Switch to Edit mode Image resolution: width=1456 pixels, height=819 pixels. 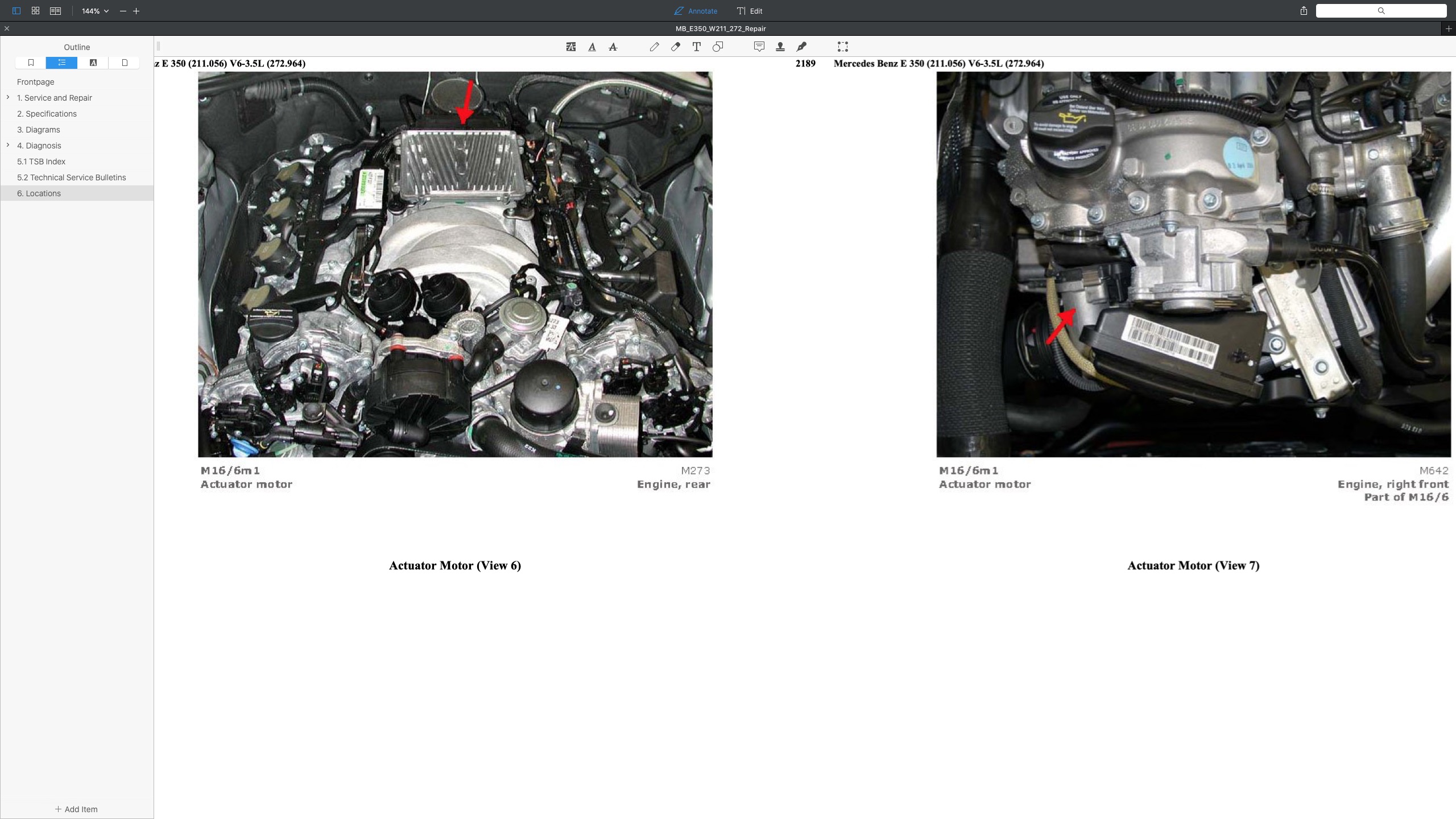click(x=749, y=11)
